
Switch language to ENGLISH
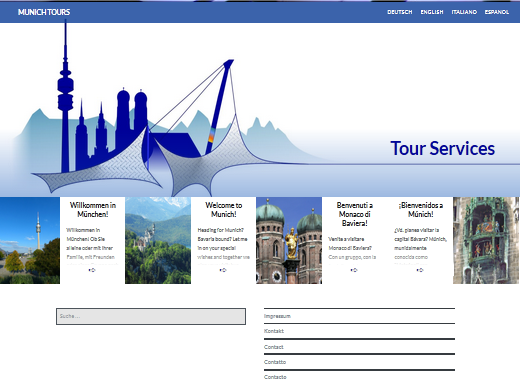coord(432,12)
